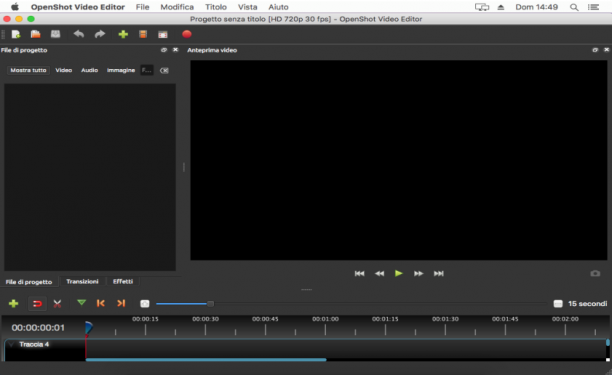
Task: Switch to the Transizioni tab
Action: (x=82, y=281)
